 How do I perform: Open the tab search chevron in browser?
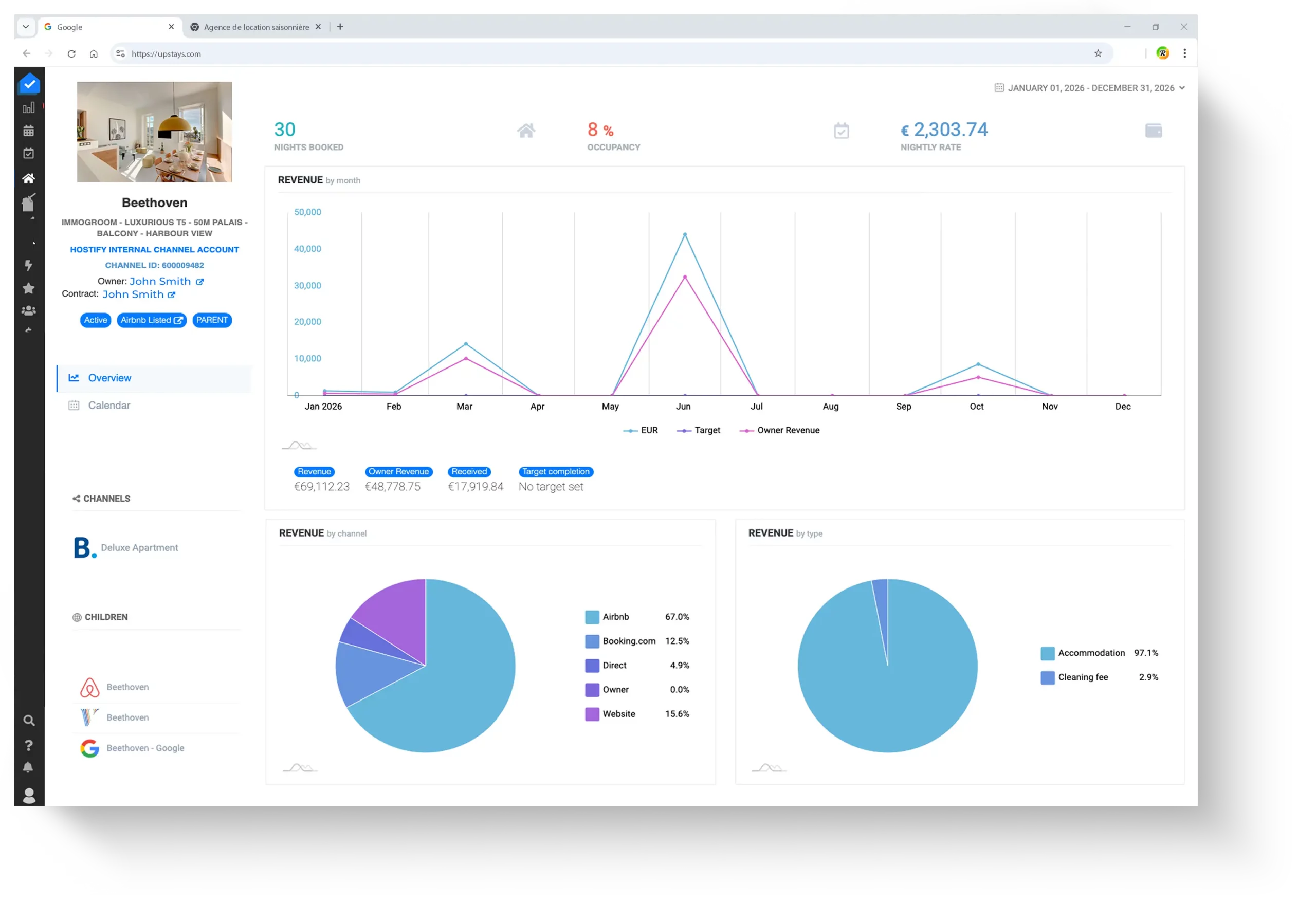[26, 27]
